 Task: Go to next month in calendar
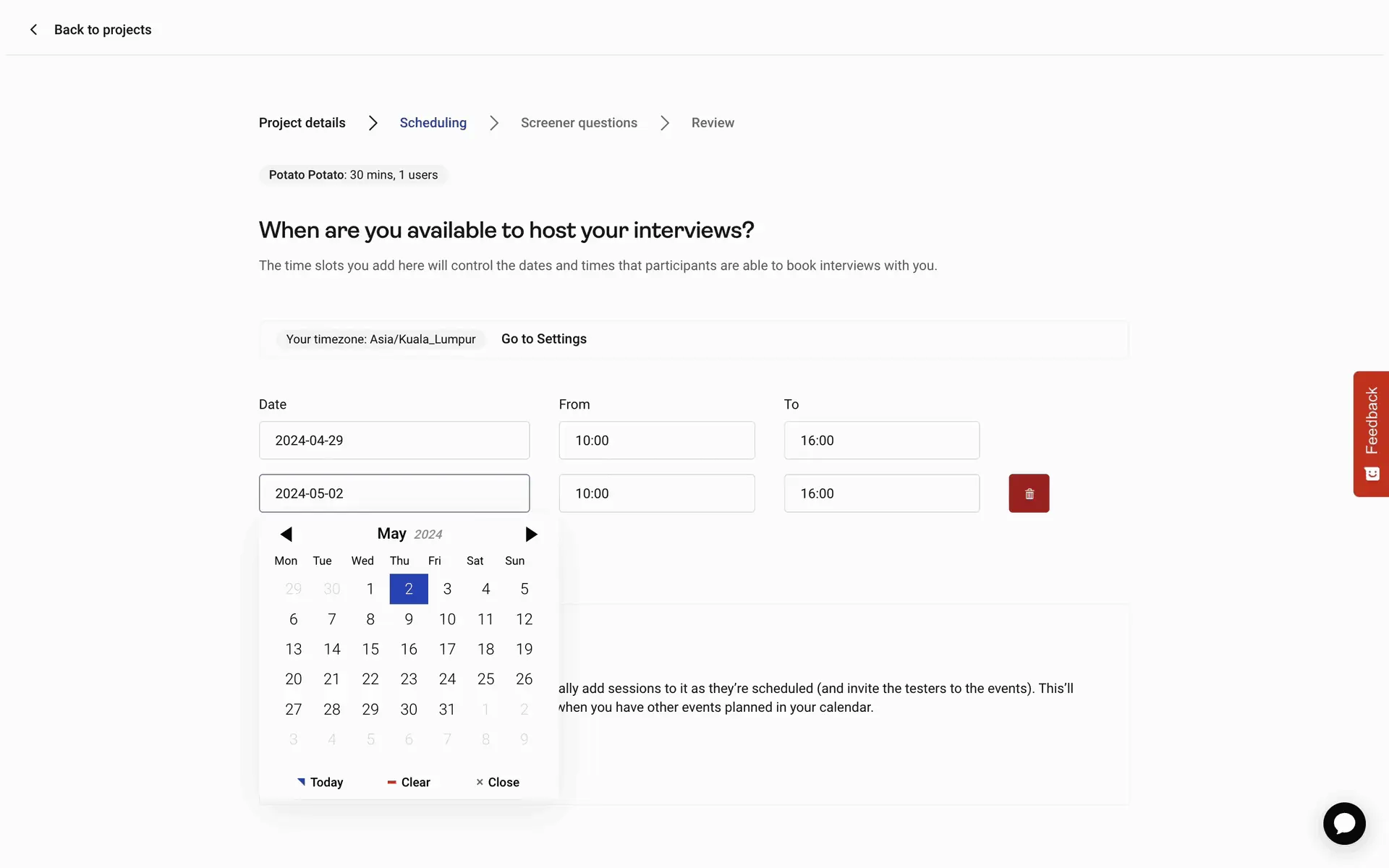pyautogui.click(x=531, y=535)
